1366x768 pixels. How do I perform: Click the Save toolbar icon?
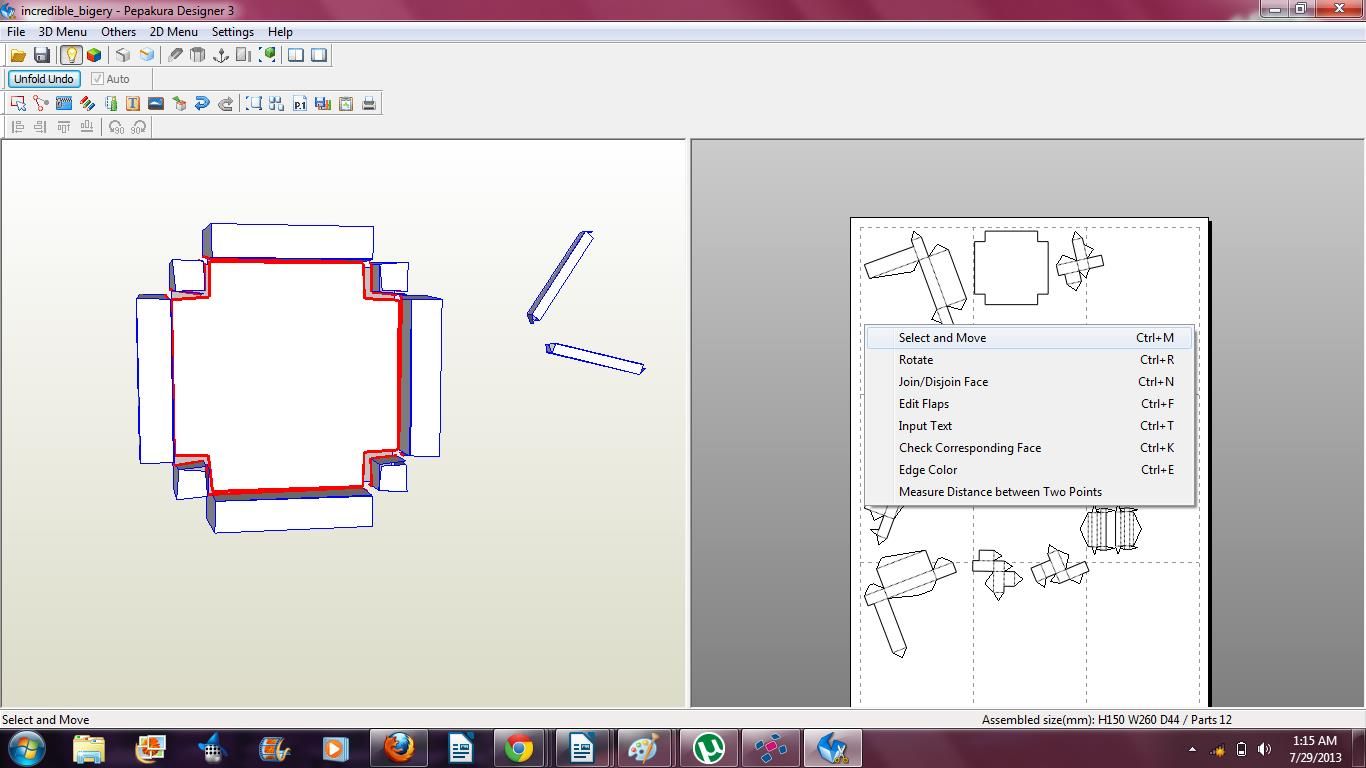coord(42,55)
